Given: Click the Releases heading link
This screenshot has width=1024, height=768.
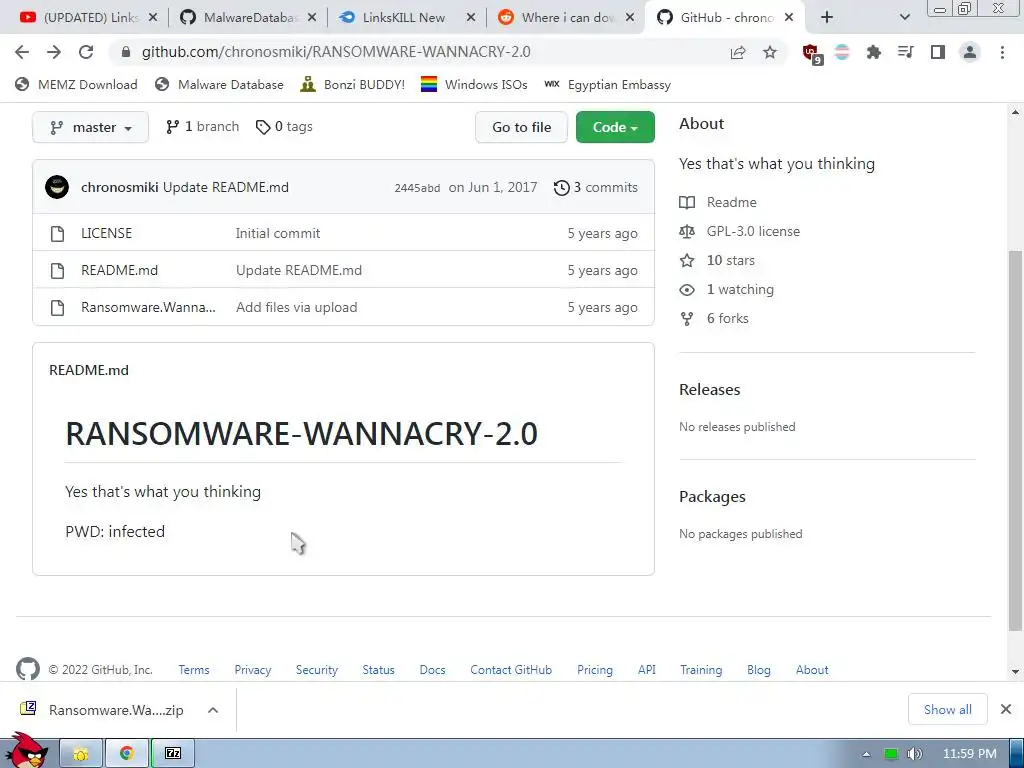Looking at the screenshot, I should pyautogui.click(x=709, y=390).
